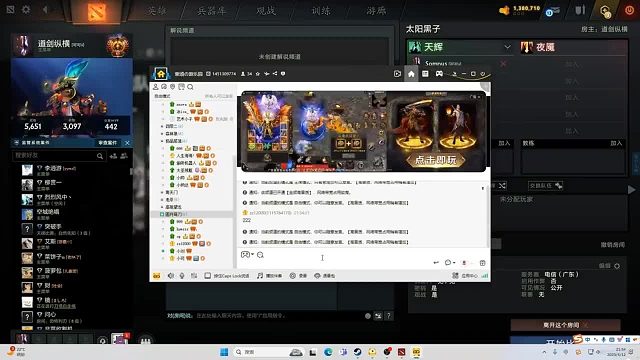Open the 游廊 tab
The width and height of the screenshot is (640, 360).
pos(376,11)
